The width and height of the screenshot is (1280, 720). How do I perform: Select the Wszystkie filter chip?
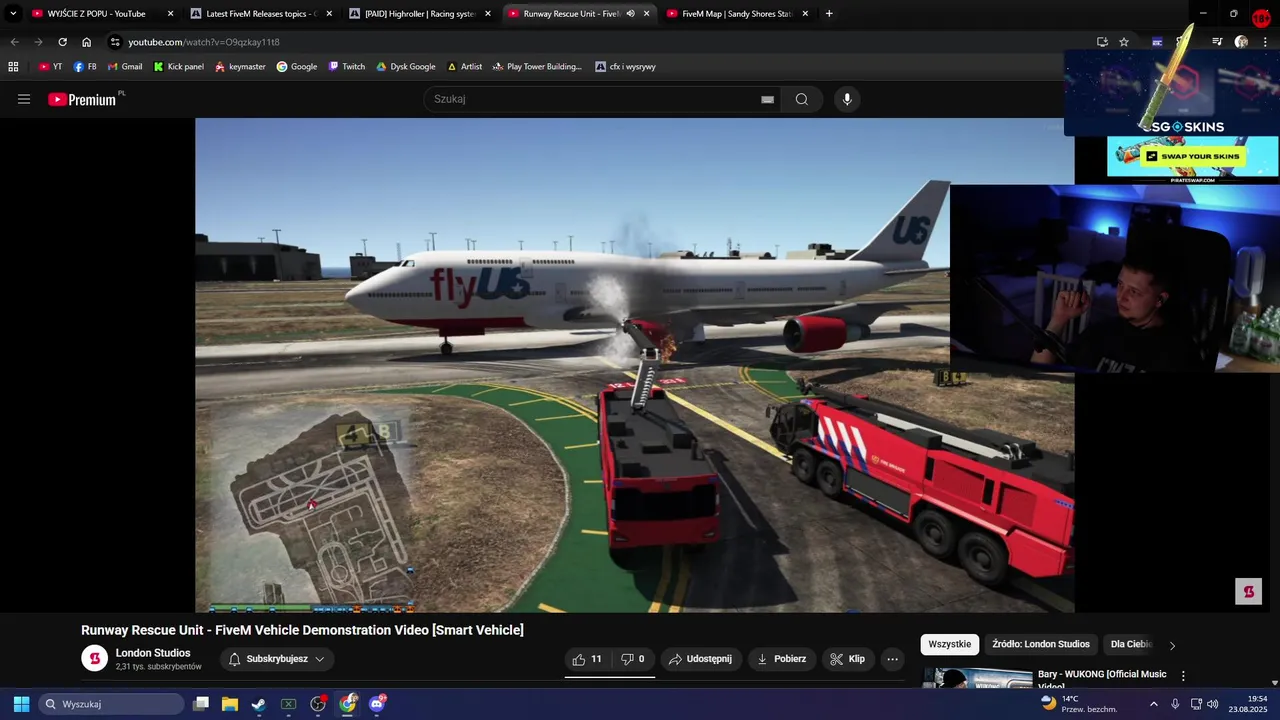pos(950,644)
